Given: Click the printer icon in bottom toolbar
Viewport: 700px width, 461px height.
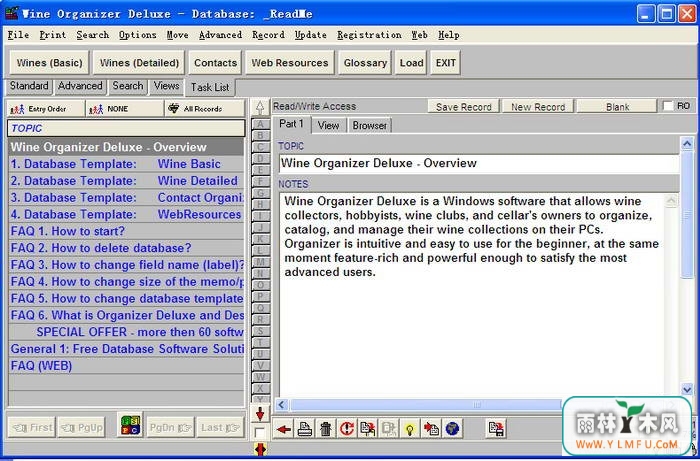Looking at the screenshot, I should click(304, 429).
